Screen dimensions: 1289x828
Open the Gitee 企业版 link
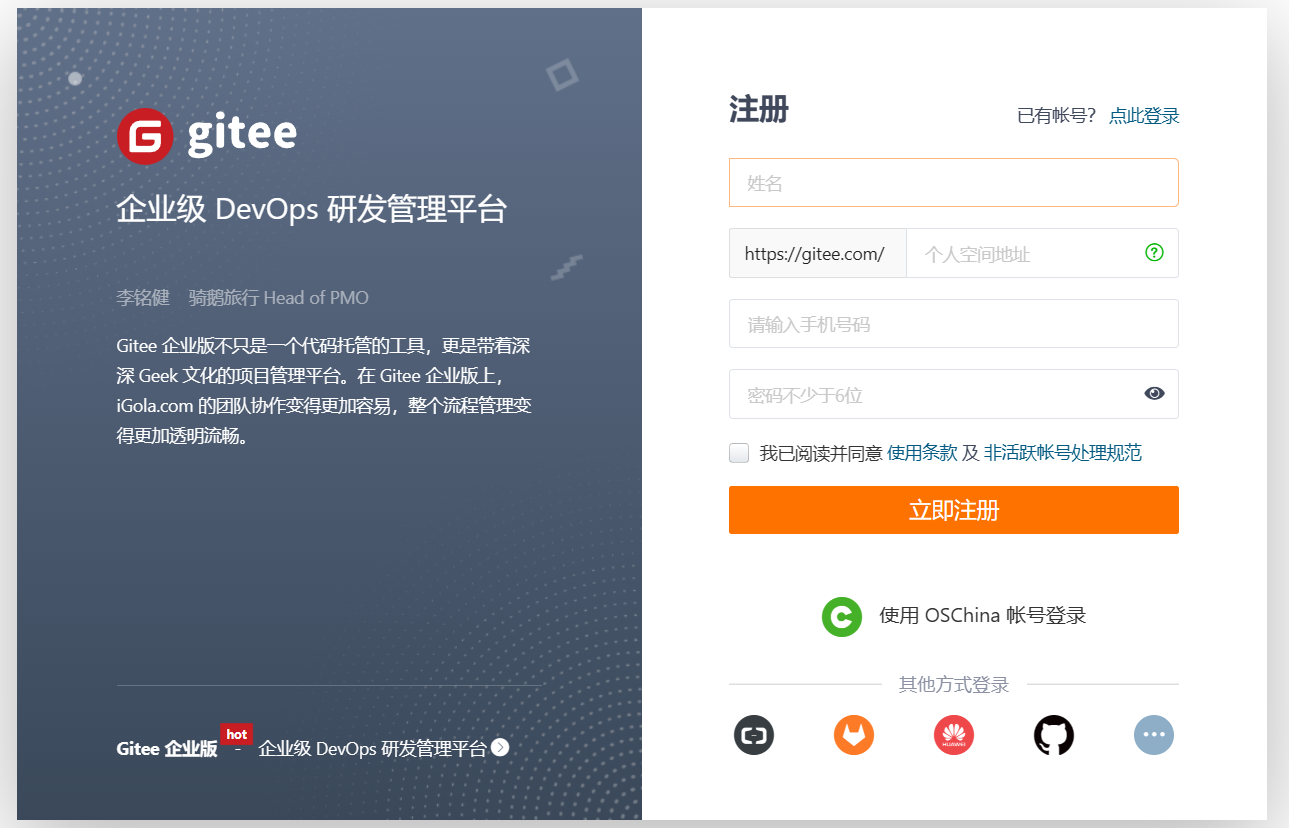pos(167,749)
